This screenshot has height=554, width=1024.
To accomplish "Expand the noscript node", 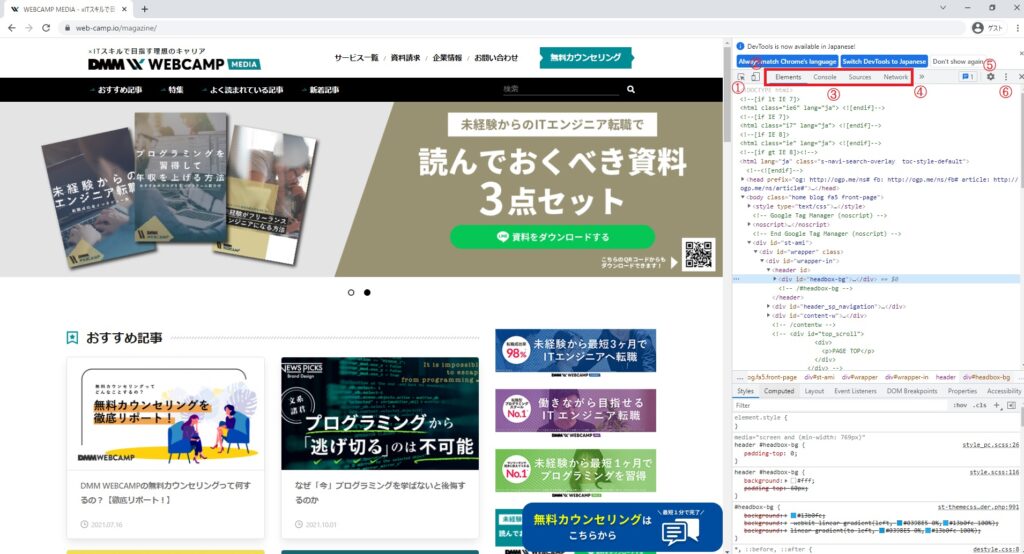I will [749, 224].
